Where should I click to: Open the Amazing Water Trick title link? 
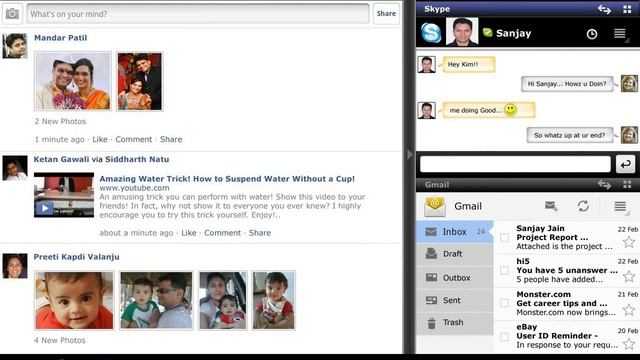pos(227,179)
